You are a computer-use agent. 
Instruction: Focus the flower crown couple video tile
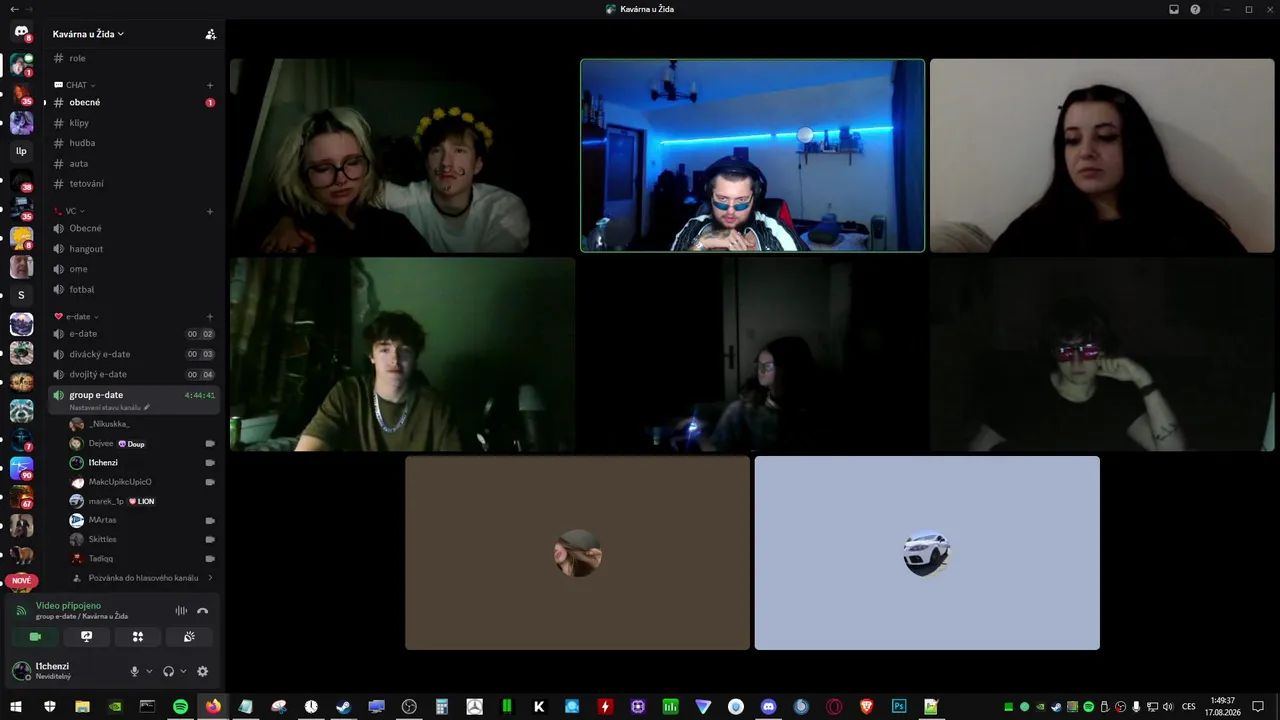pos(402,155)
